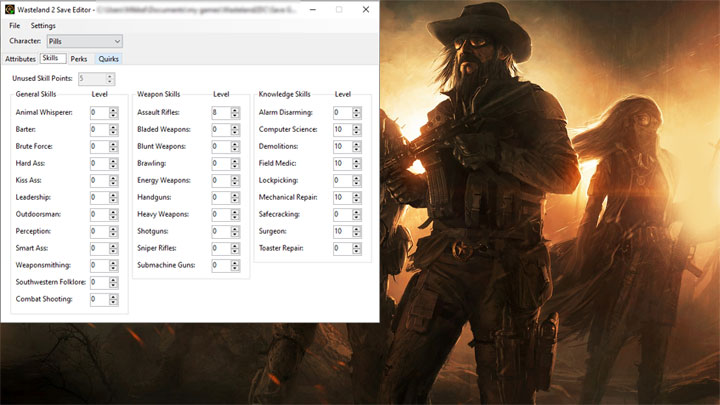Adjust the Blunt Weapons level stepper
This screenshot has height=405, width=720.
(235, 146)
